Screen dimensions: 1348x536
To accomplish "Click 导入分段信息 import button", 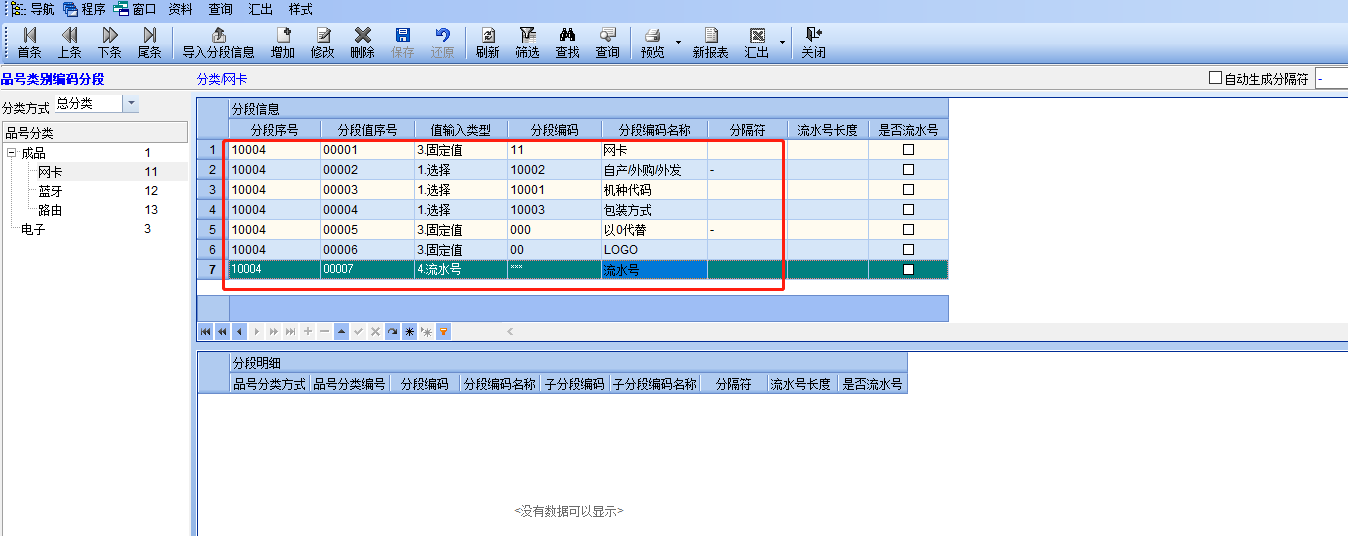I will 218,43.
